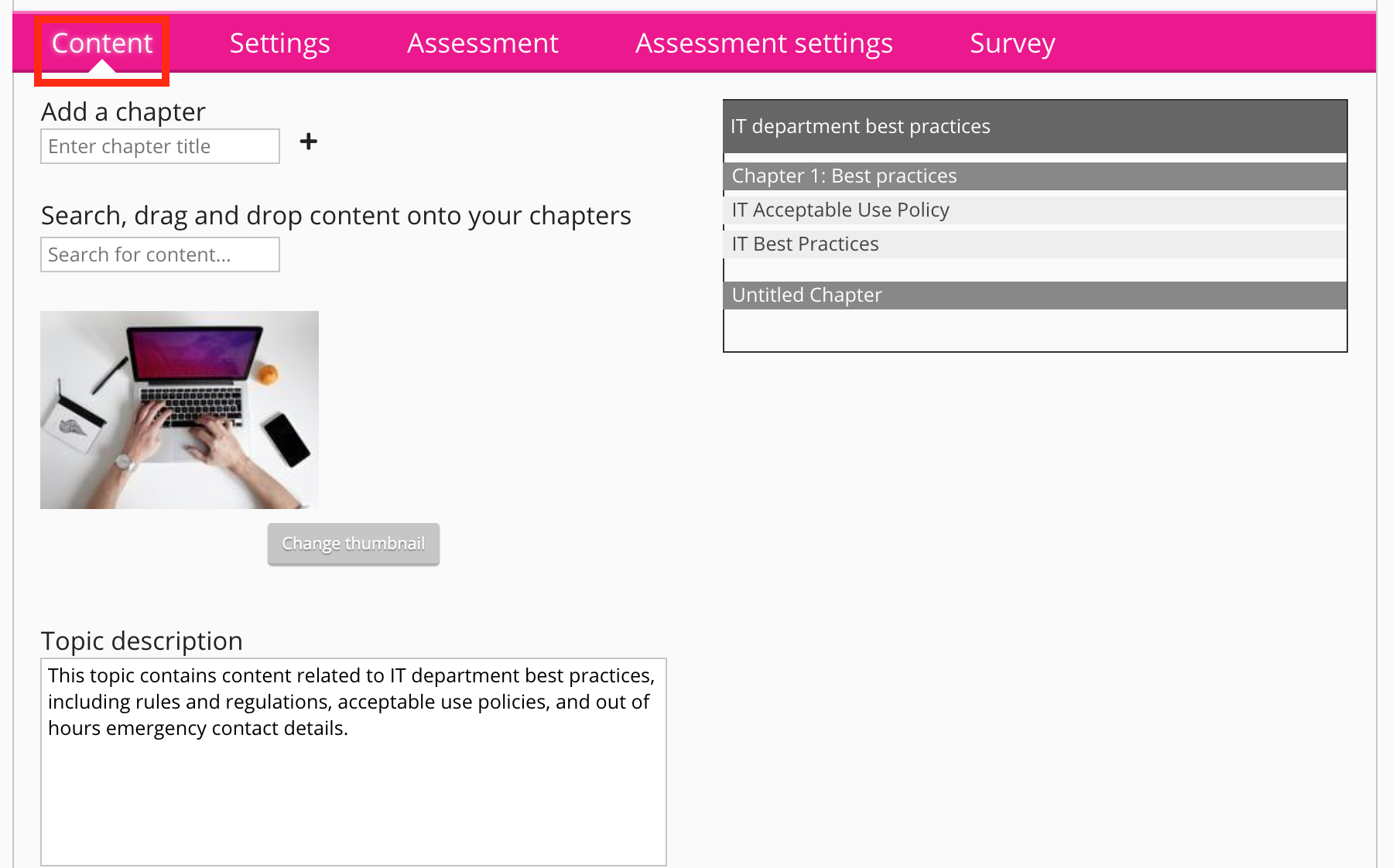Viewport: 1393px width, 868px height.
Task: Focus the Enter chapter title field
Action: tap(160, 146)
